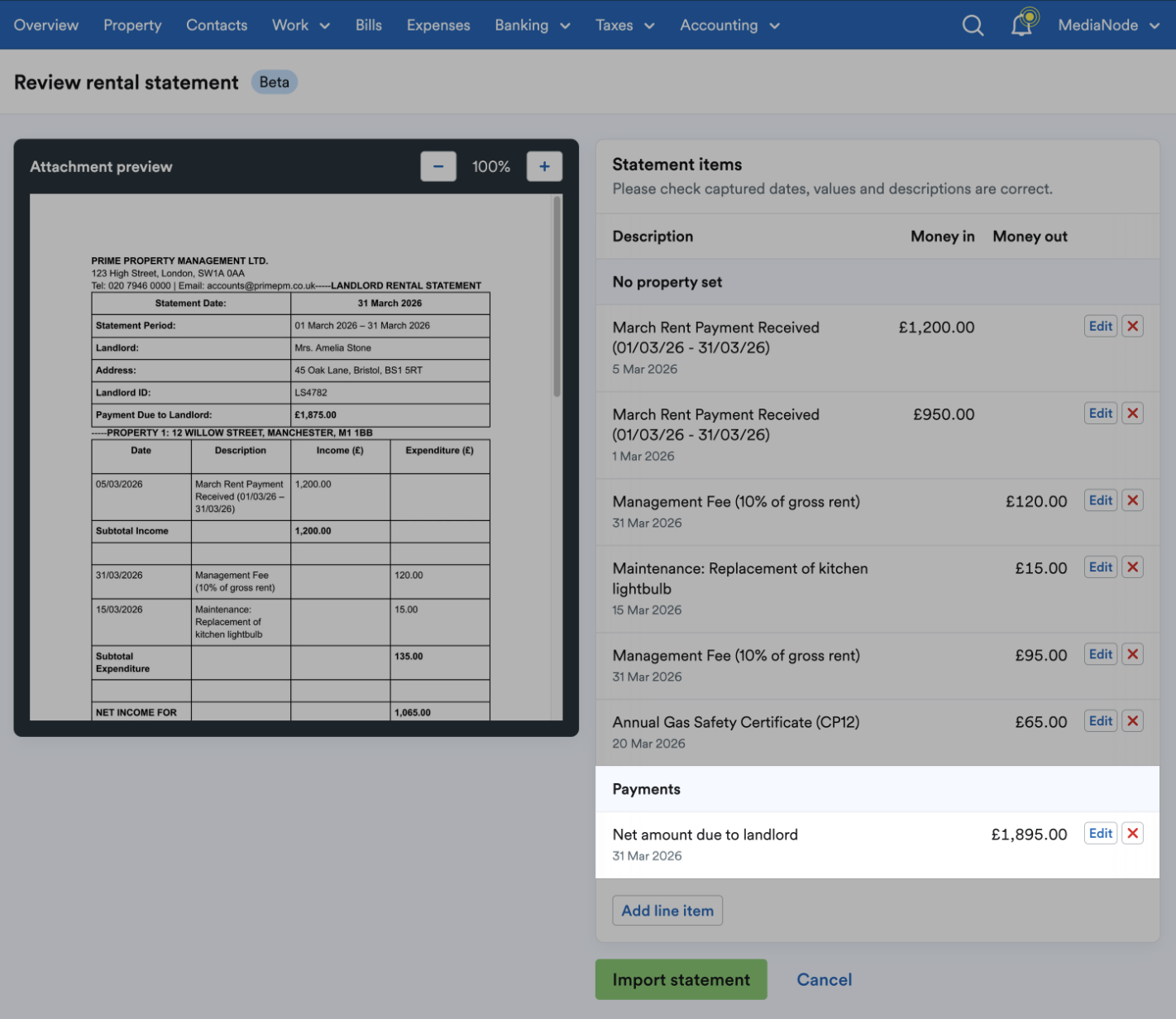1176x1019 pixels.
Task: Edit the £120.00 Management Fee item
Action: (1101, 500)
